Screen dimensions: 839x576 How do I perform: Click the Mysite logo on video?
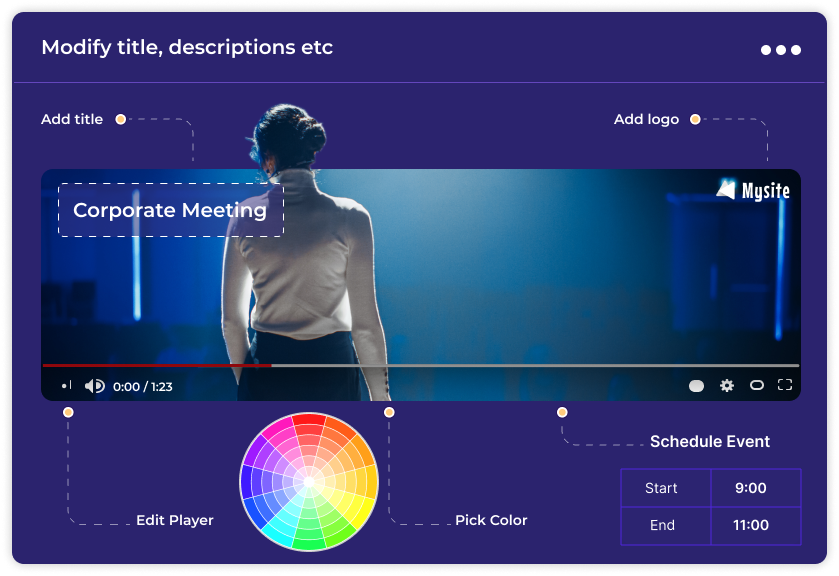(753, 190)
